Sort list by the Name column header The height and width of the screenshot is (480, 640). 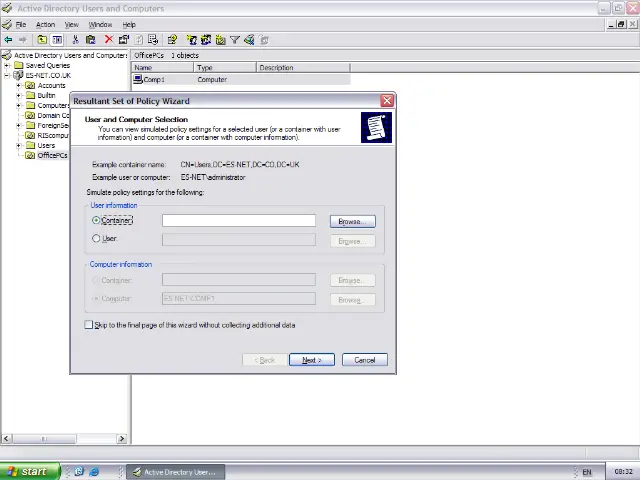162,67
